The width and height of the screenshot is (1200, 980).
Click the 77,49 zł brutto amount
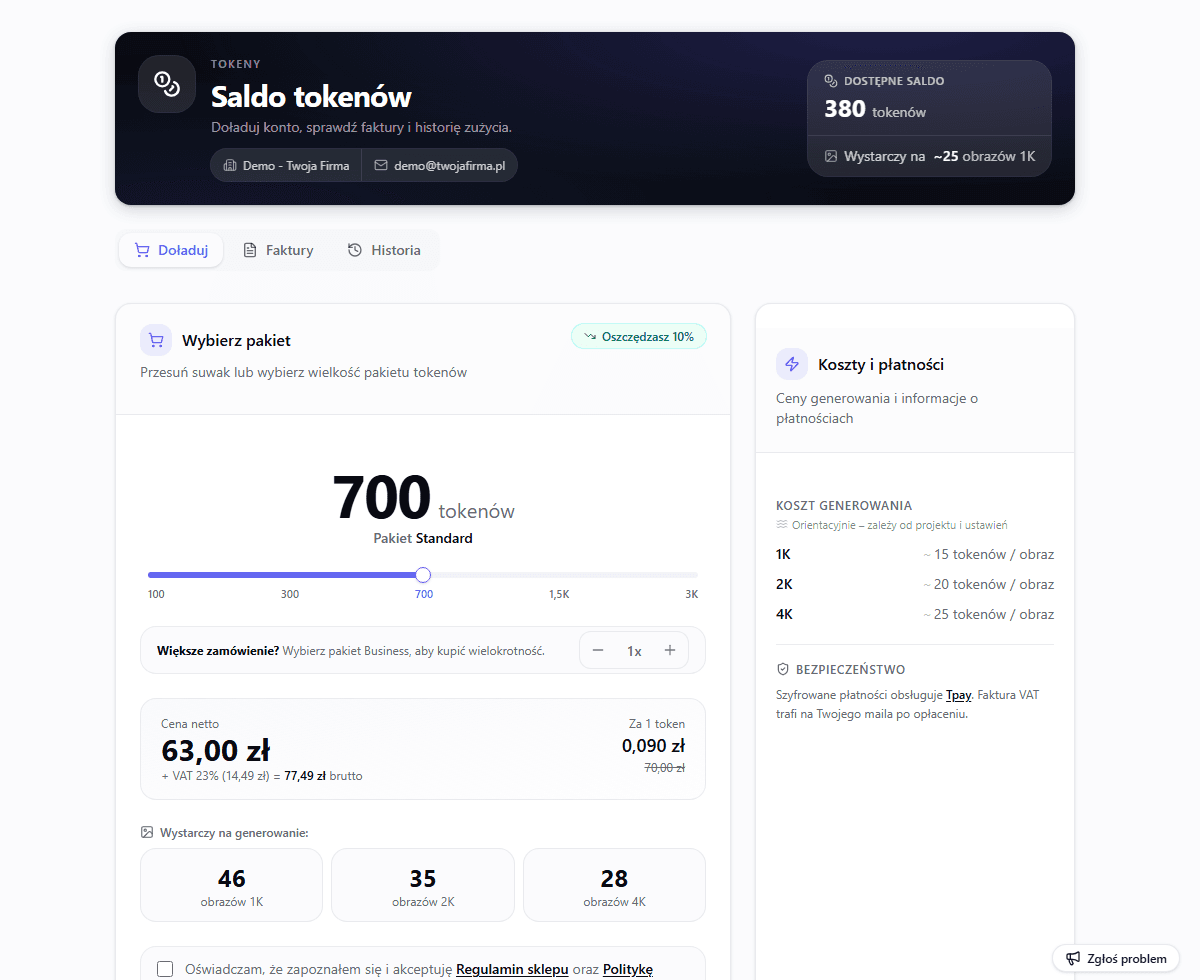pyautogui.click(x=323, y=776)
